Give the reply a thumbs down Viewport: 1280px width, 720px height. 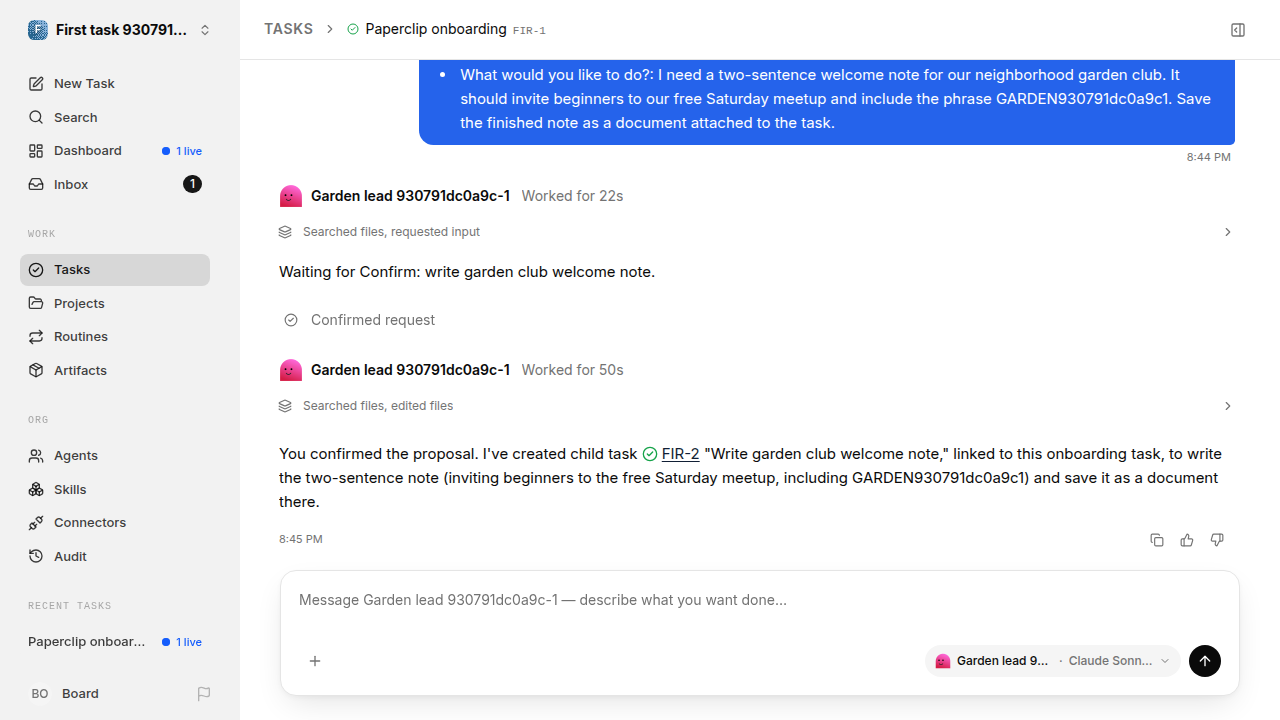(1217, 540)
